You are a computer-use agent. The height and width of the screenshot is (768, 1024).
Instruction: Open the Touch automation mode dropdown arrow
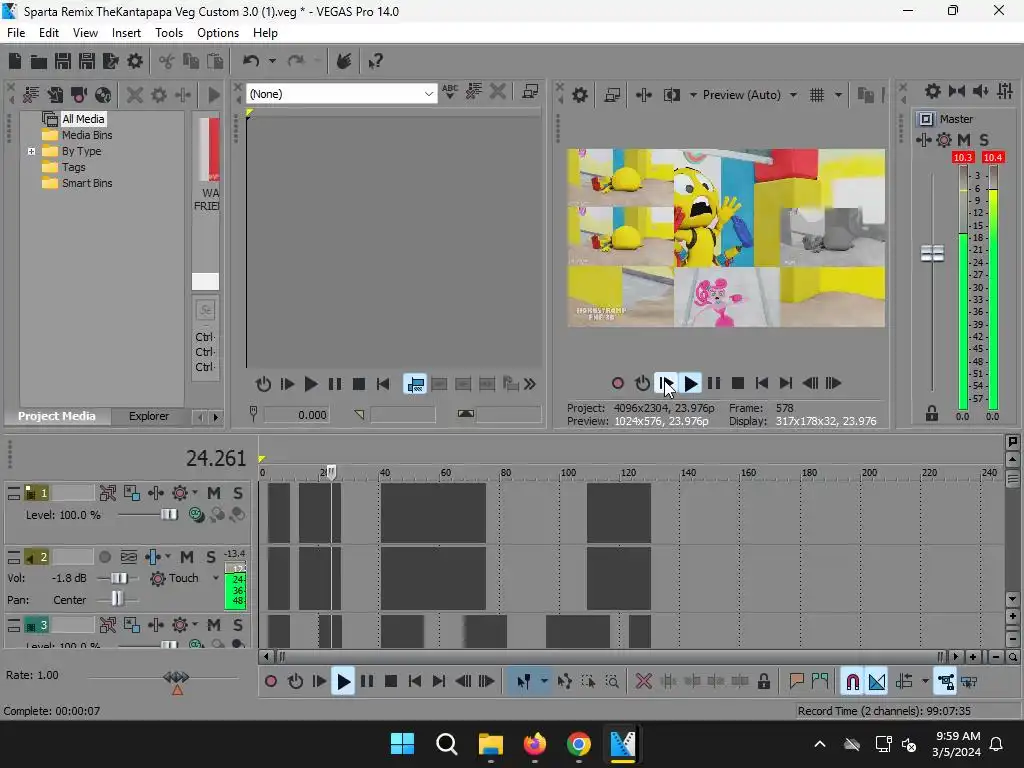(x=216, y=578)
